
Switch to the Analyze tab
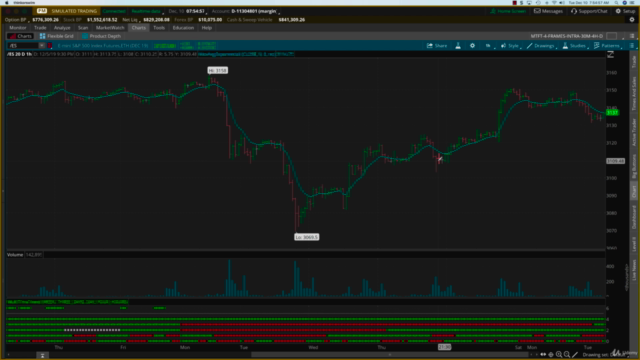(62, 28)
